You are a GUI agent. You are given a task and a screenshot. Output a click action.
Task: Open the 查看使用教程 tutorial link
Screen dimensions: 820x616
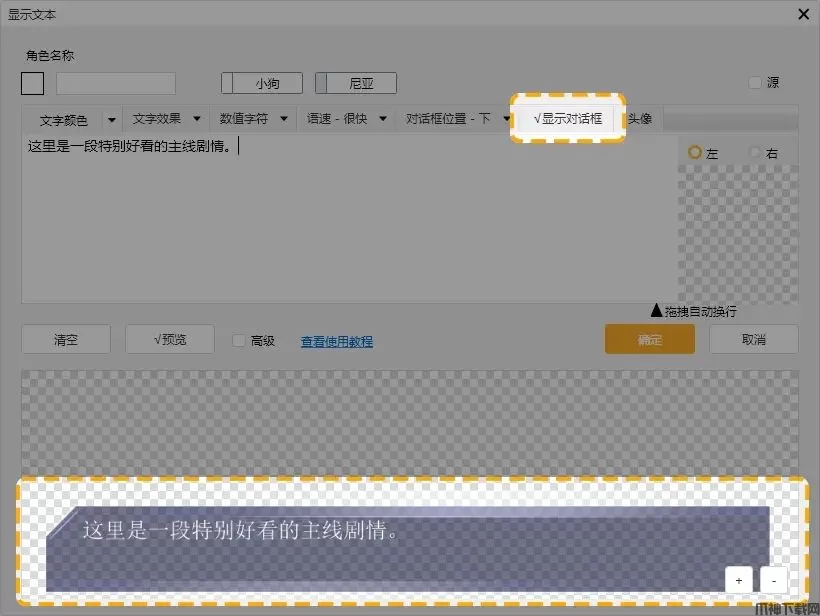(x=336, y=341)
